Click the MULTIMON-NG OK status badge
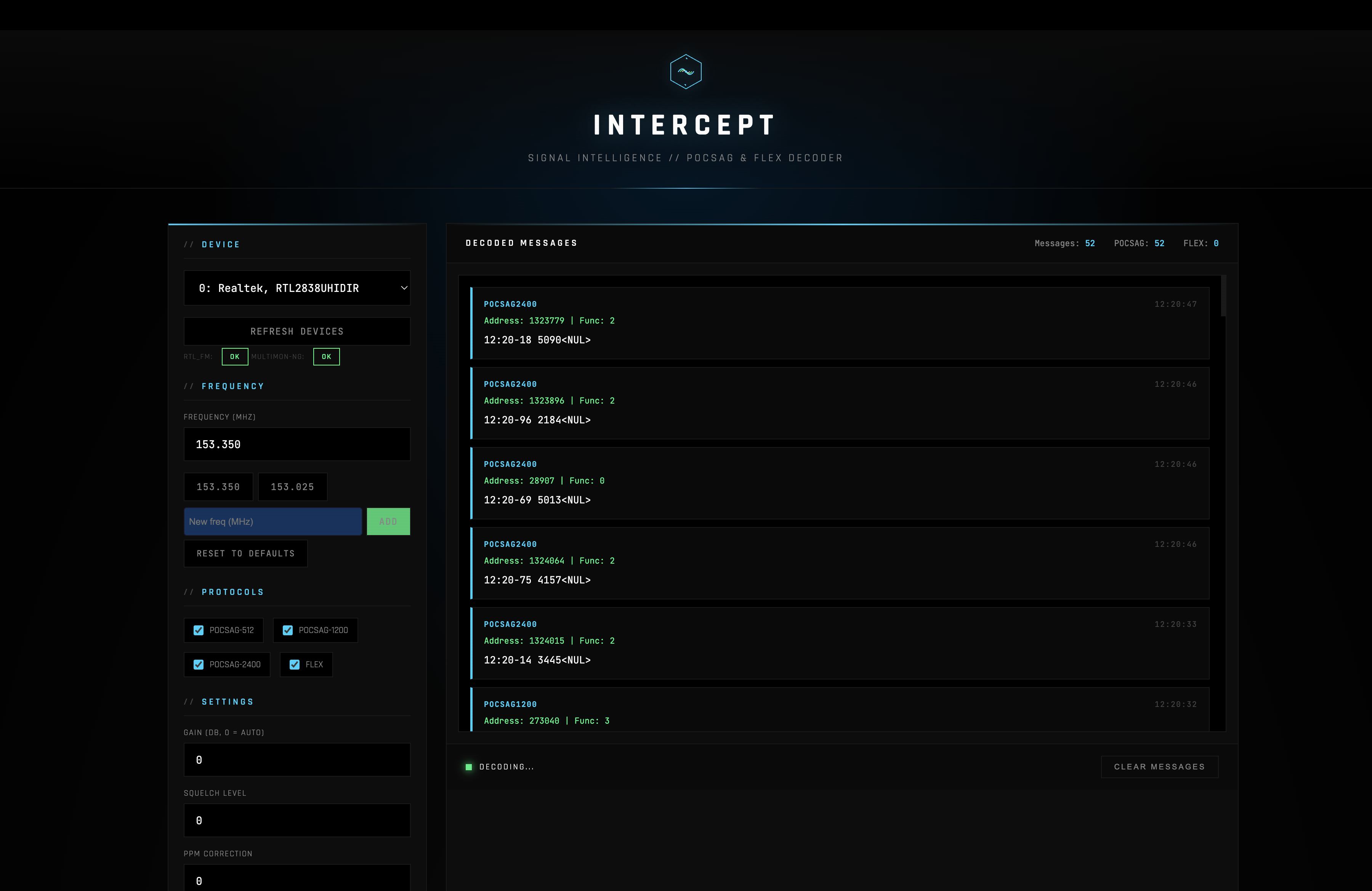The width and height of the screenshot is (1372, 891). pos(326,356)
